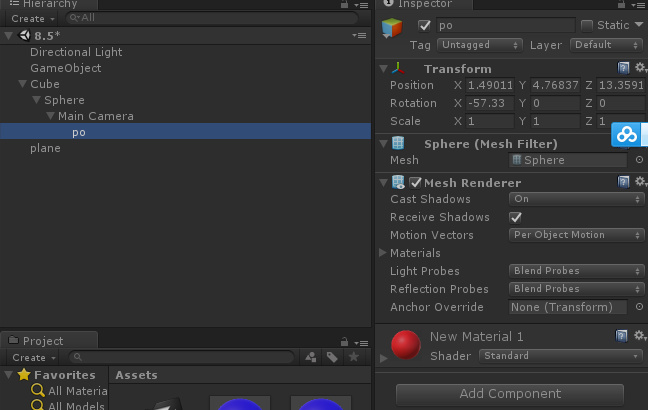The height and width of the screenshot is (410, 648).
Task: Click the Unity scene icon next to 8.5
Action: coord(24,36)
